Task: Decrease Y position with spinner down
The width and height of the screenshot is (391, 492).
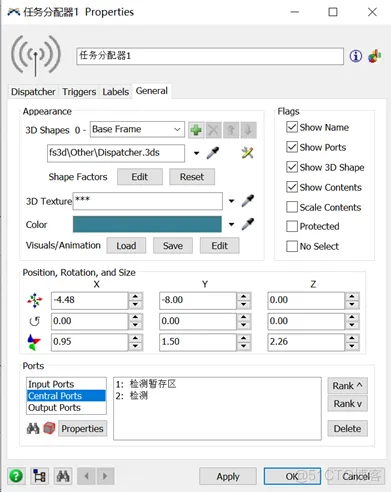Action: coord(244,305)
